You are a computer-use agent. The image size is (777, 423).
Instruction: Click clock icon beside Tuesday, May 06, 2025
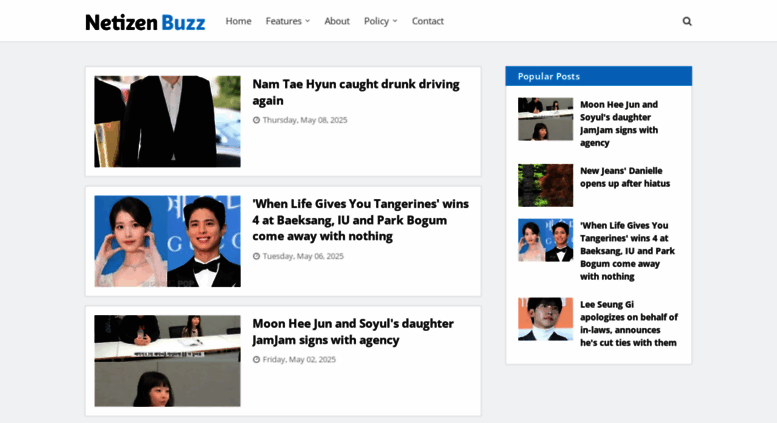pos(256,256)
